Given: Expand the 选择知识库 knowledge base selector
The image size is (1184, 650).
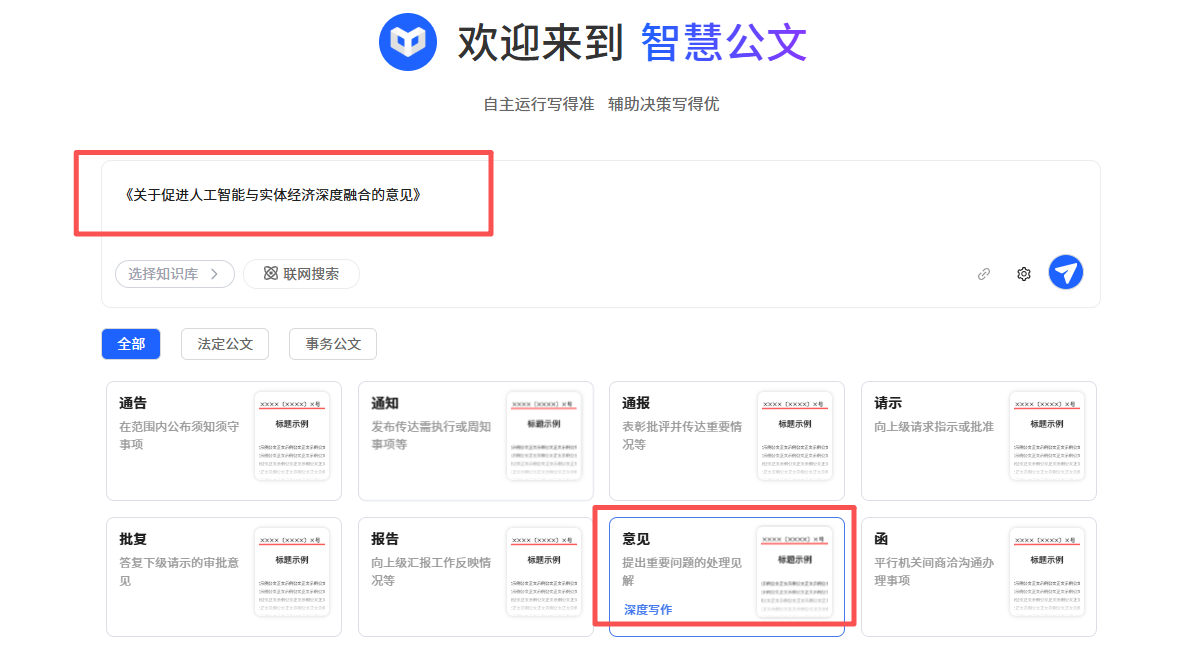Looking at the screenshot, I should [x=174, y=274].
